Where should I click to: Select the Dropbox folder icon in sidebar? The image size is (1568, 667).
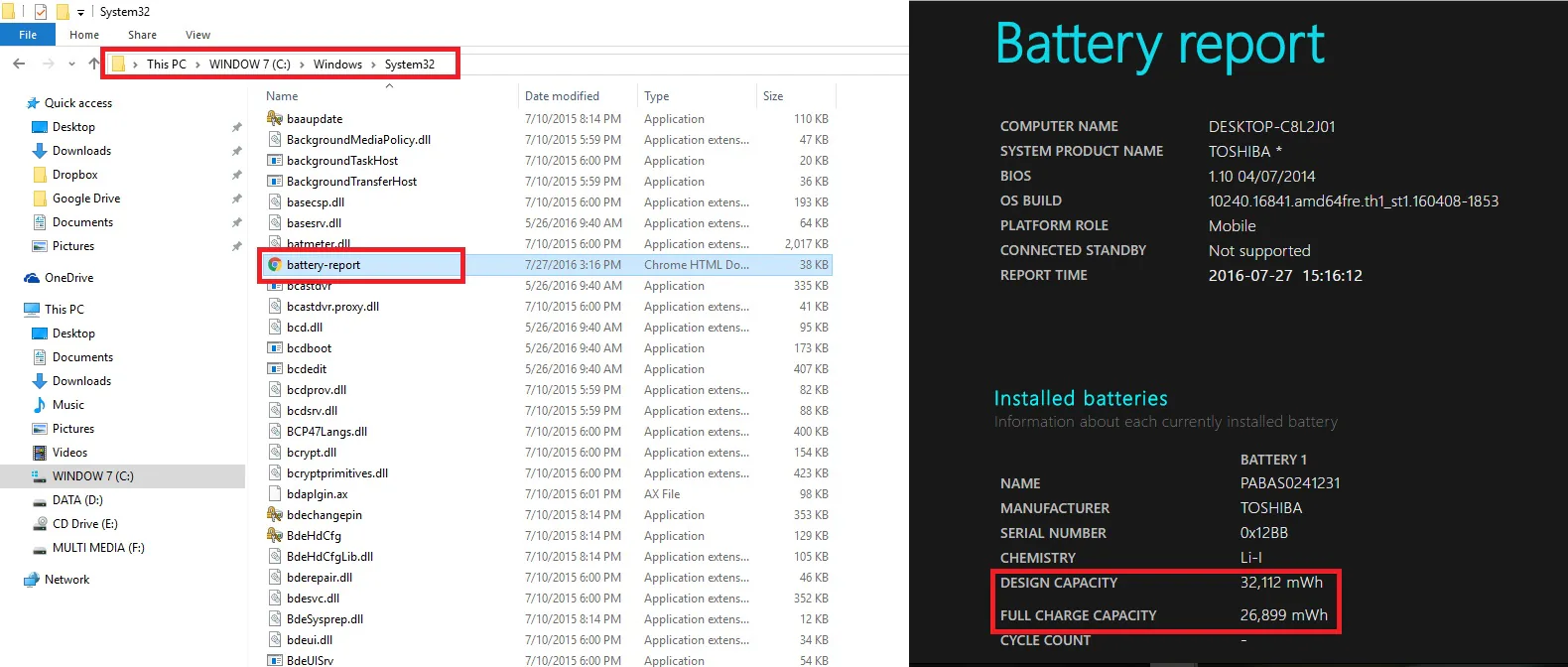[40, 175]
